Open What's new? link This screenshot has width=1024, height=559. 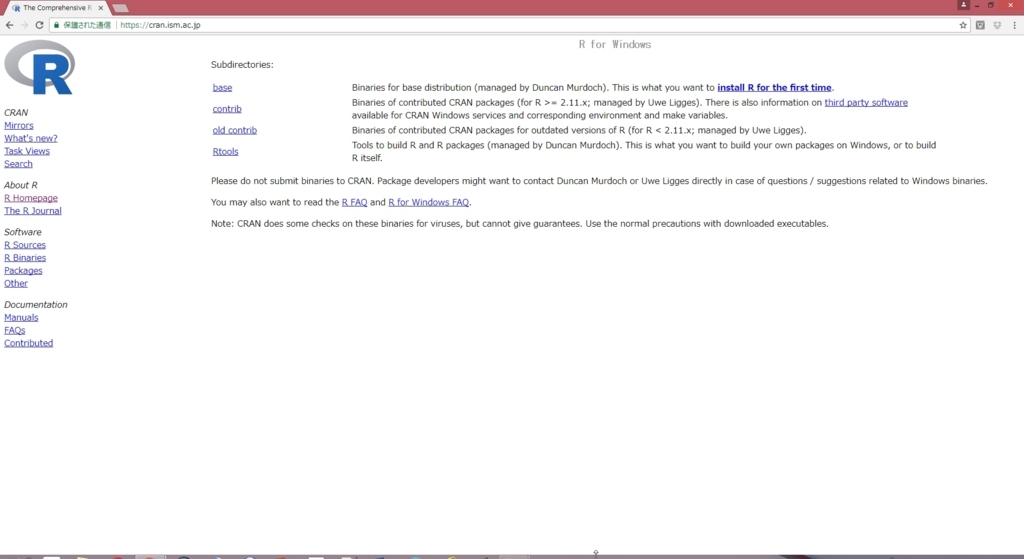[31, 138]
